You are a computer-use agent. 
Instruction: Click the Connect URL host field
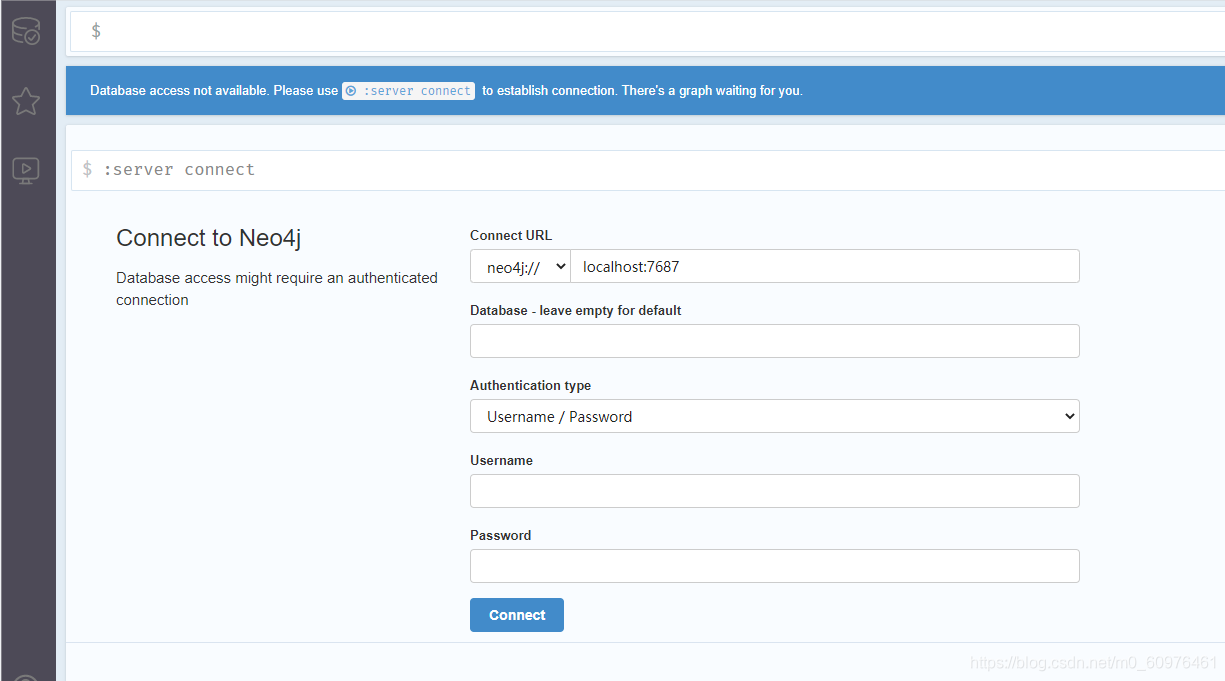click(825, 266)
